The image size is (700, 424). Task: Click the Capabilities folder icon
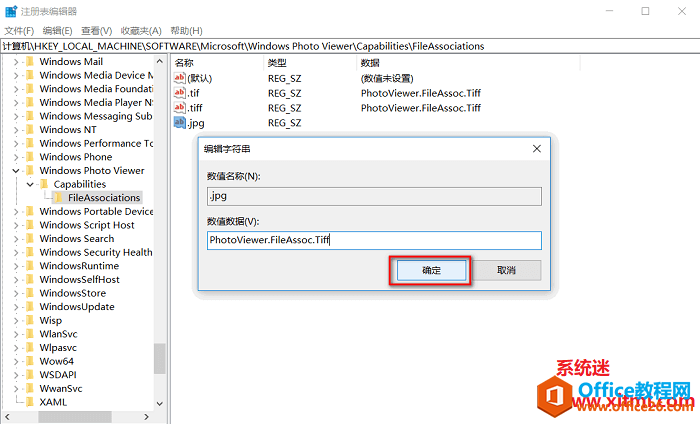(x=44, y=184)
